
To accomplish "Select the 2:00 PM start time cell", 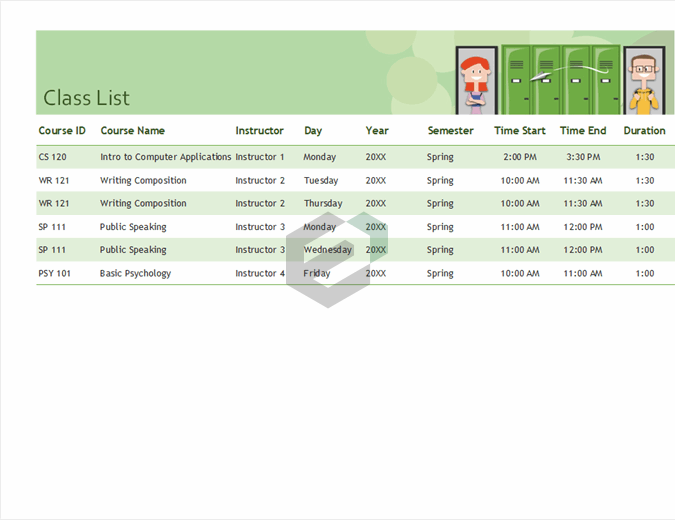I will coord(520,157).
